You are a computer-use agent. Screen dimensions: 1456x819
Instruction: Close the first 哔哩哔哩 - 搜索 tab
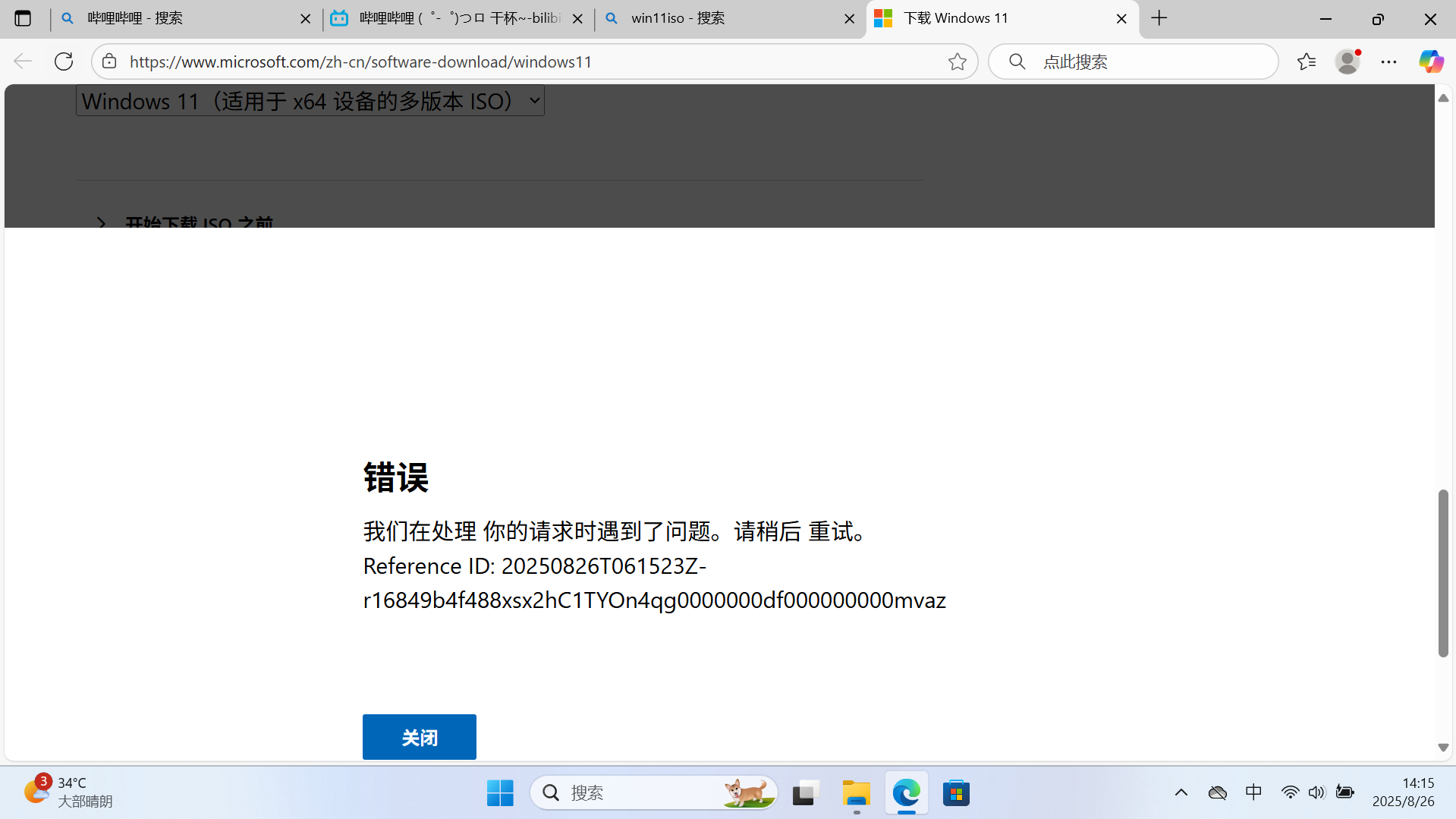pyautogui.click(x=306, y=19)
